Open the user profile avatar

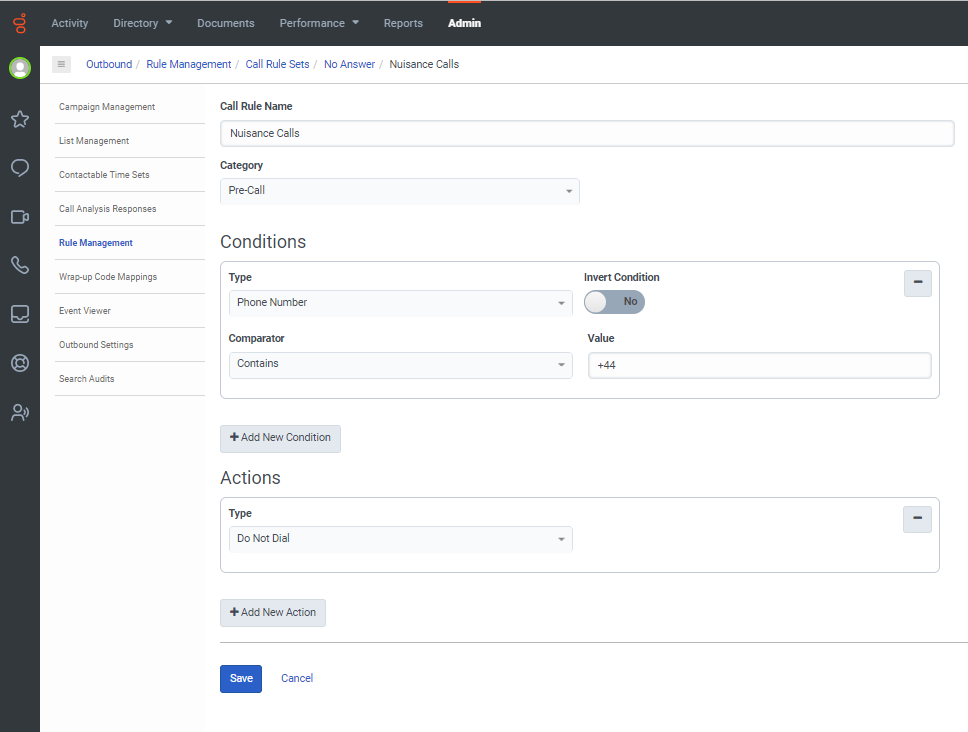pos(20,68)
